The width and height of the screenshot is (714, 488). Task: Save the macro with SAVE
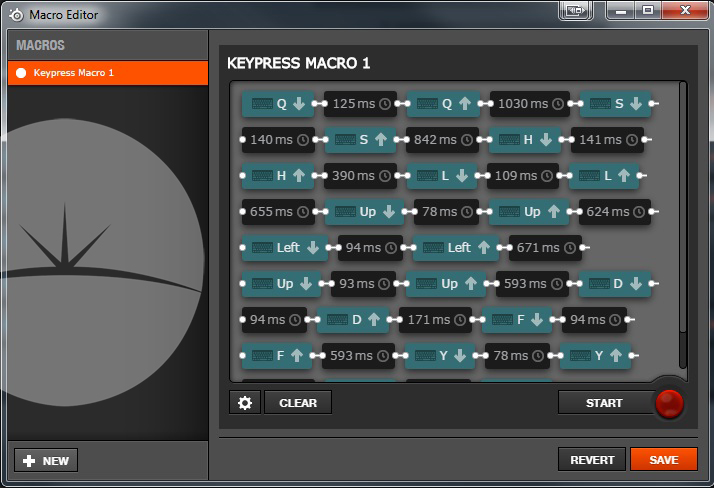coord(663,459)
